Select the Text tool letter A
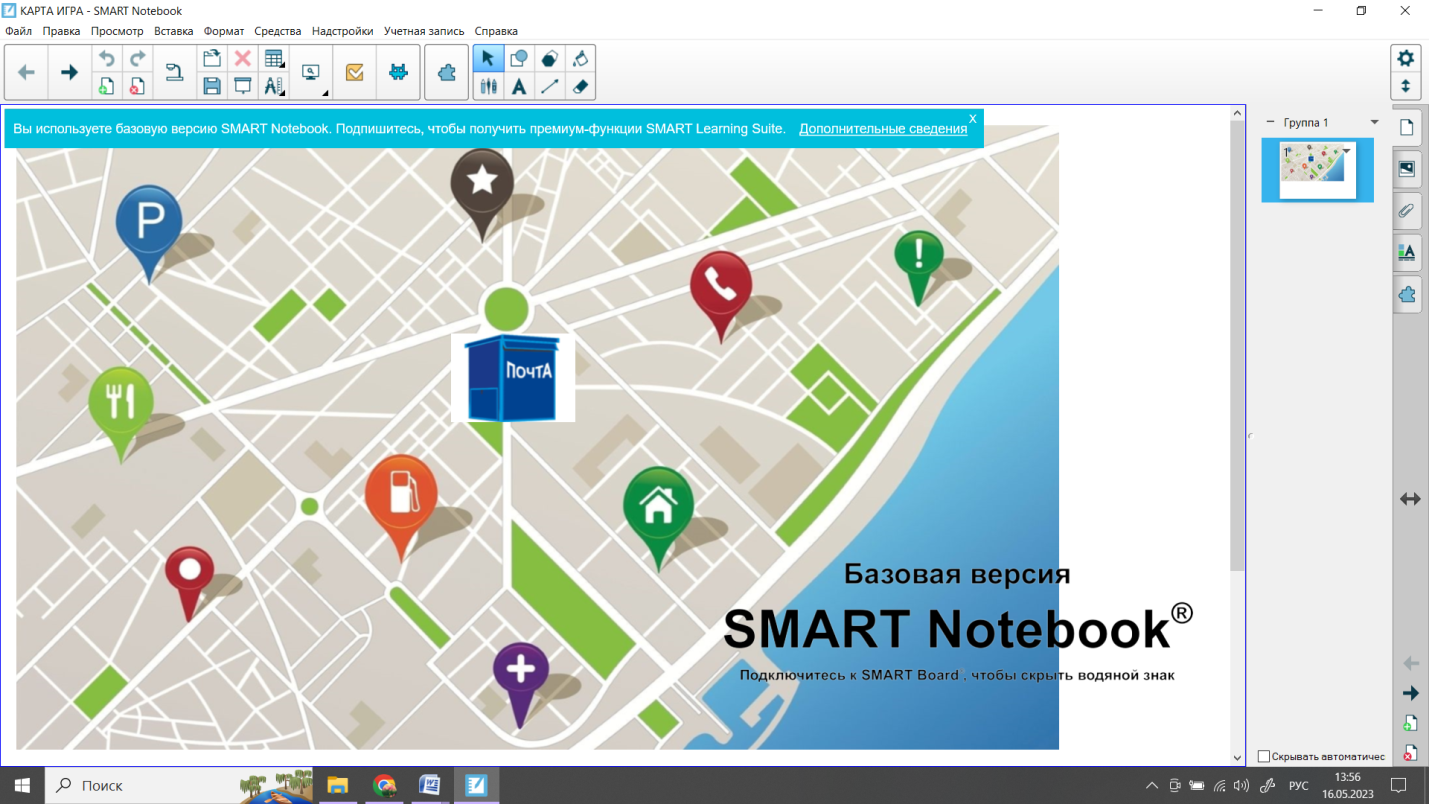The height and width of the screenshot is (804, 1429). coord(519,86)
